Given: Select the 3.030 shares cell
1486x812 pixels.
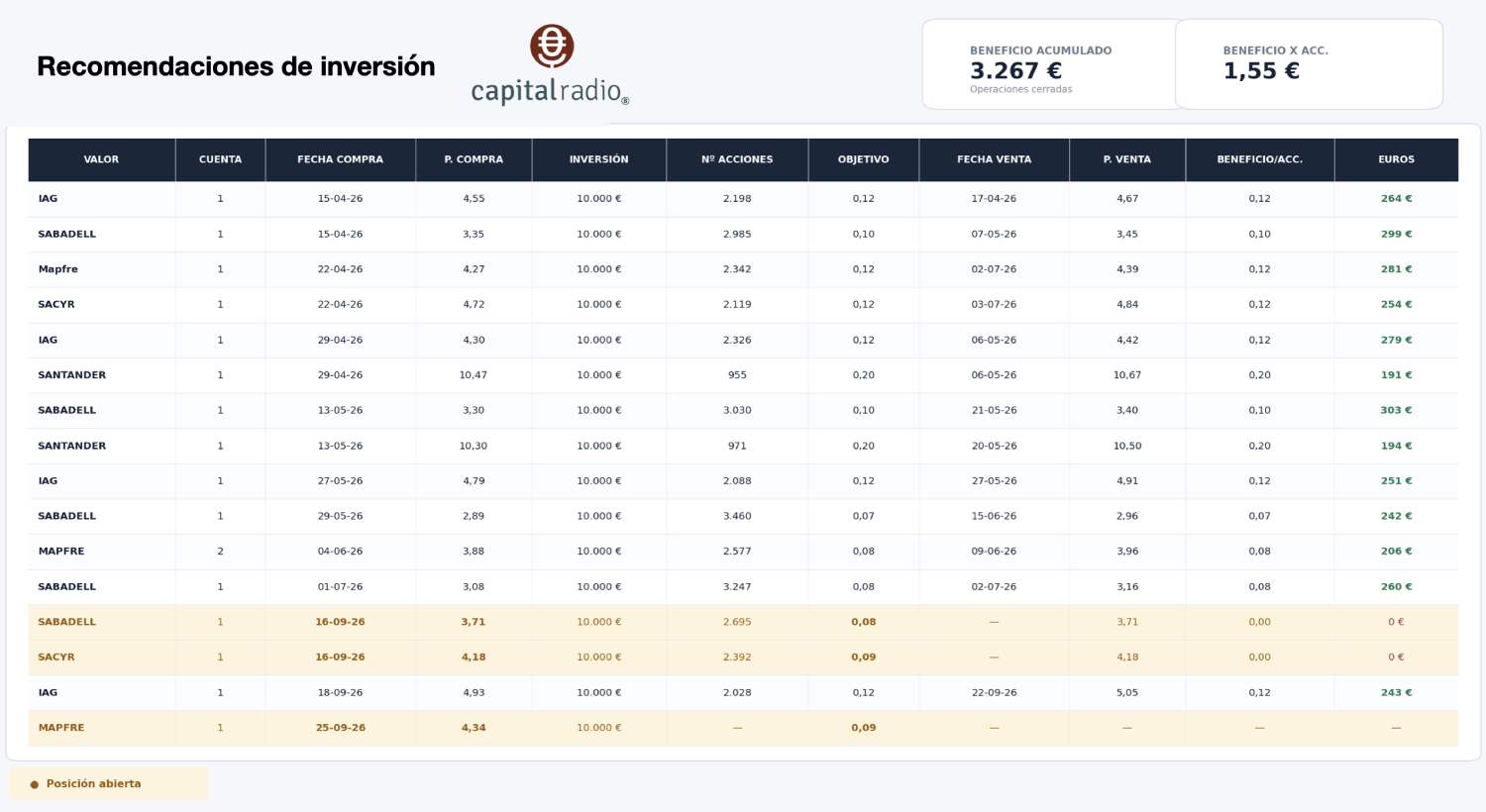Looking at the screenshot, I should [737, 410].
